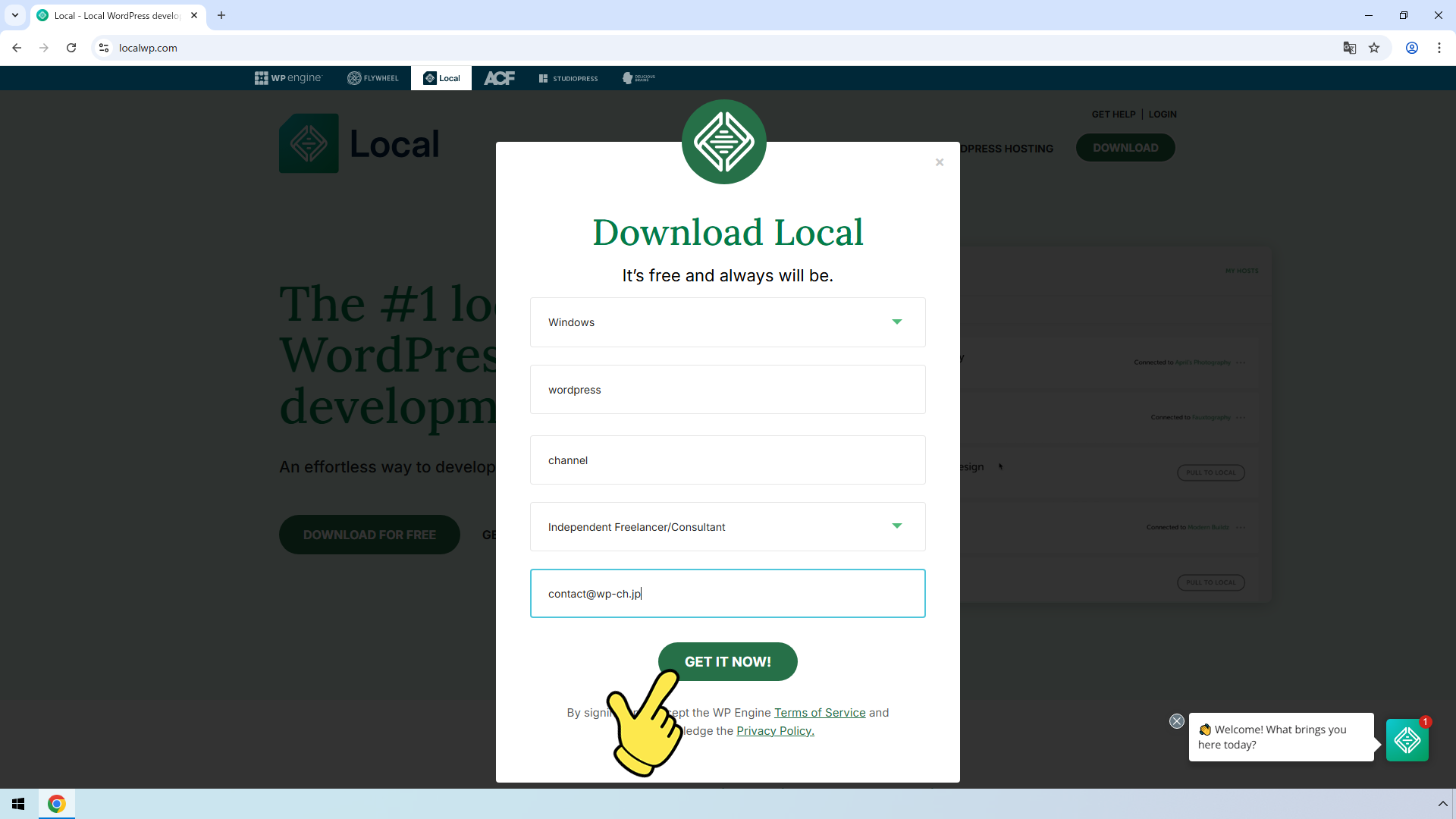The width and height of the screenshot is (1456, 819).
Task: Click the DOWNLOAD FOR FREE button
Action: click(369, 535)
